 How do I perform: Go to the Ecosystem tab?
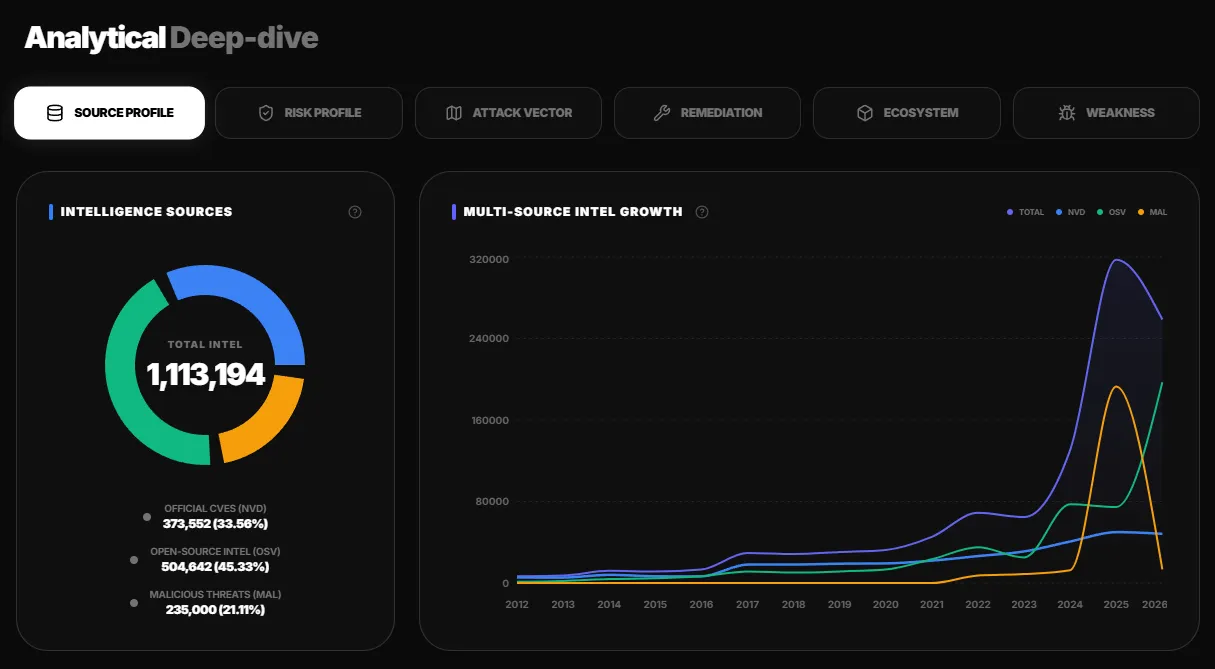(x=907, y=113)
